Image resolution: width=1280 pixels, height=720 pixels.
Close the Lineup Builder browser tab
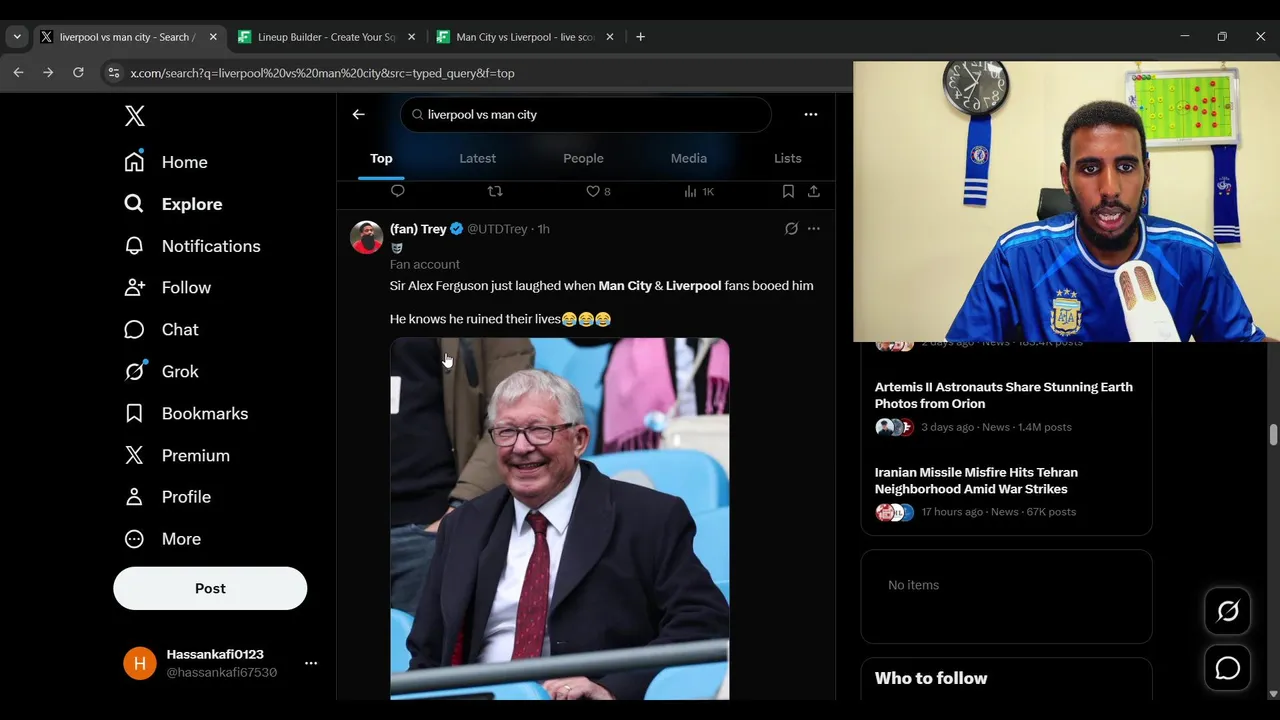(411, 37)
